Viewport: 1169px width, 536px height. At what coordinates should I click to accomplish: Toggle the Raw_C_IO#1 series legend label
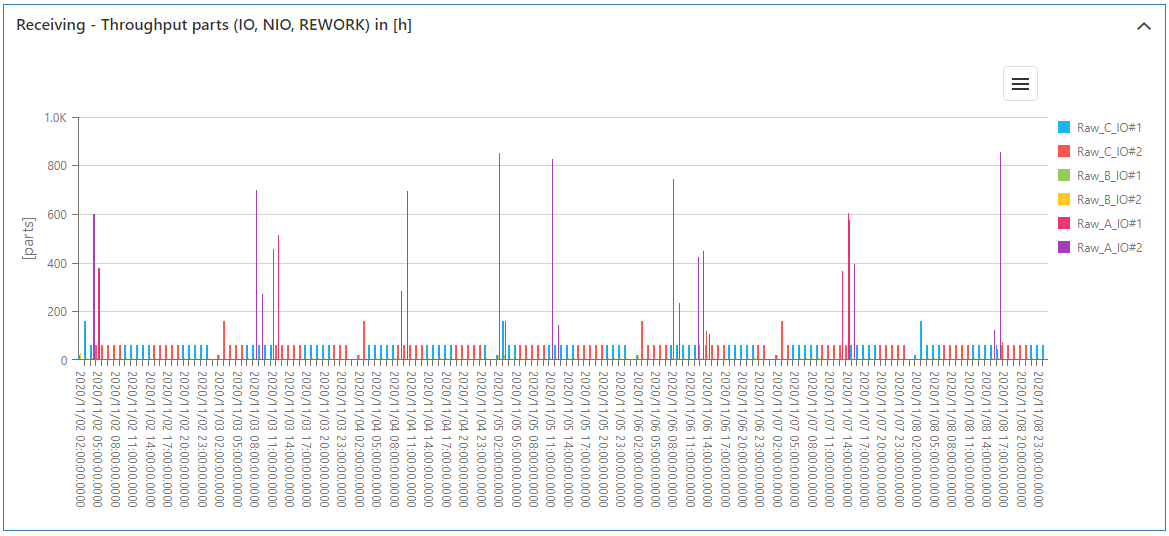click(1109, 128)
